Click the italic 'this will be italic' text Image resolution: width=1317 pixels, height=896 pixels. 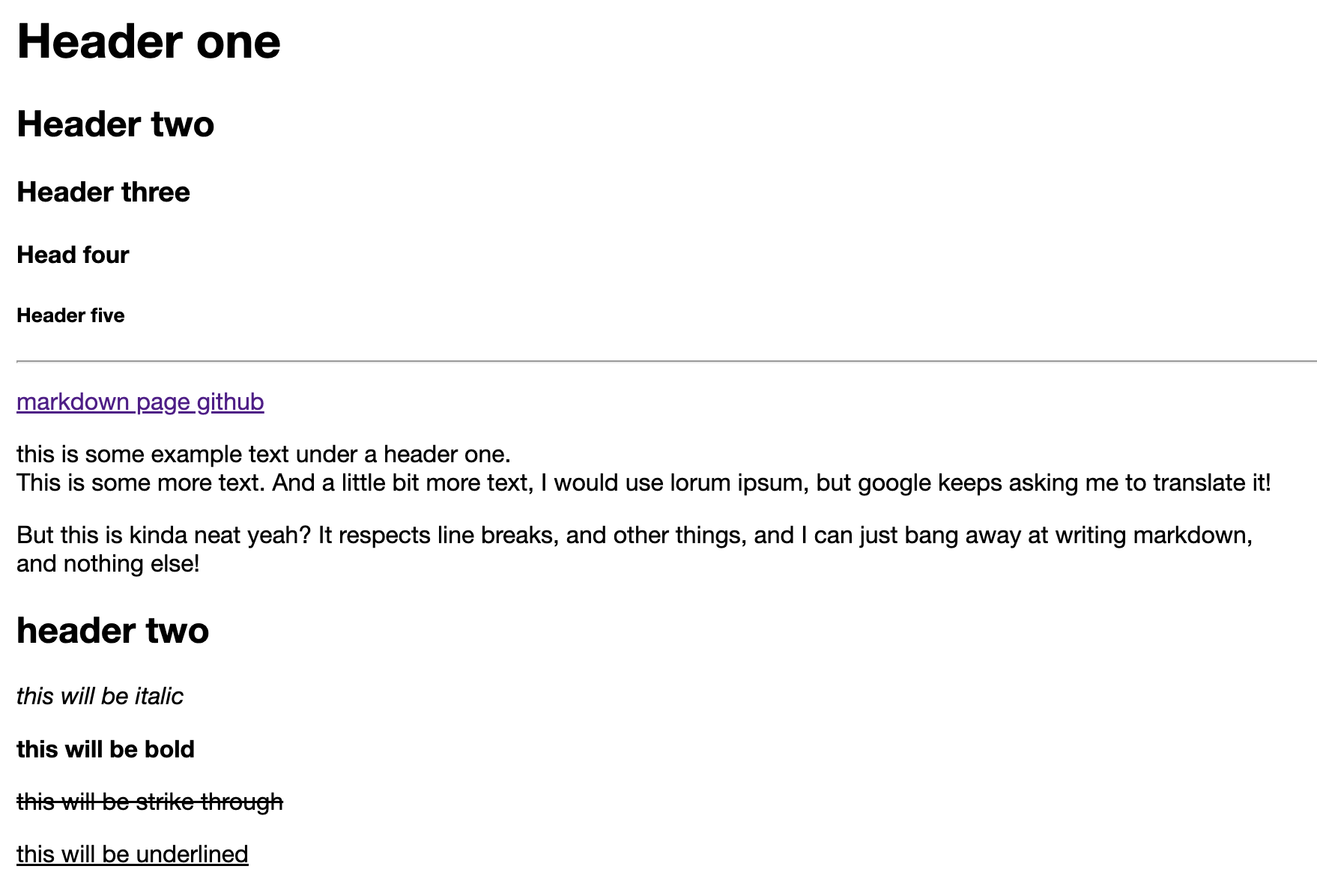100,697
